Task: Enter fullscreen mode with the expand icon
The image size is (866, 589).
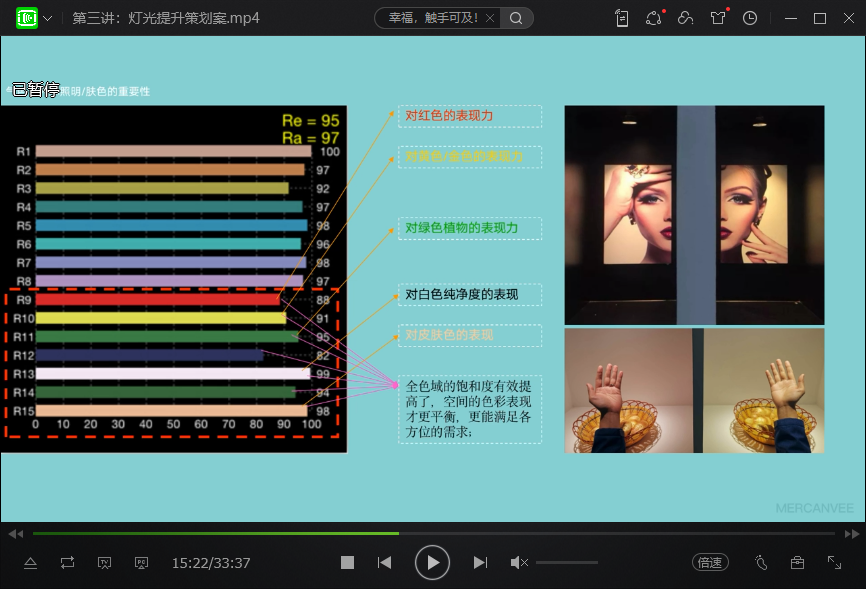Action: pos(834,563)
